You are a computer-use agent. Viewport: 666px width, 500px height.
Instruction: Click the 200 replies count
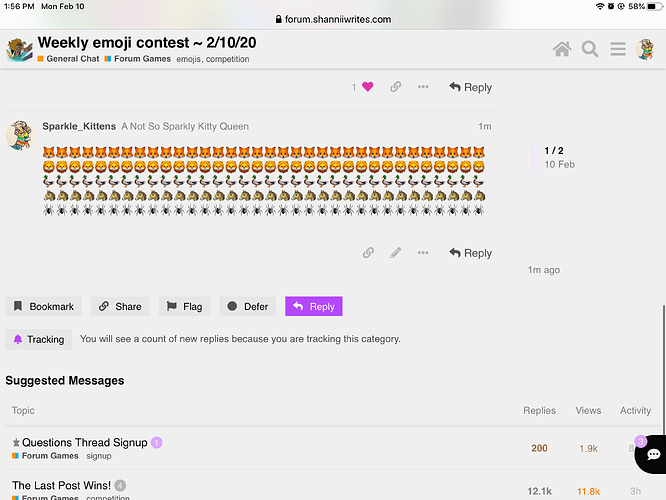(x=539, y=448)
